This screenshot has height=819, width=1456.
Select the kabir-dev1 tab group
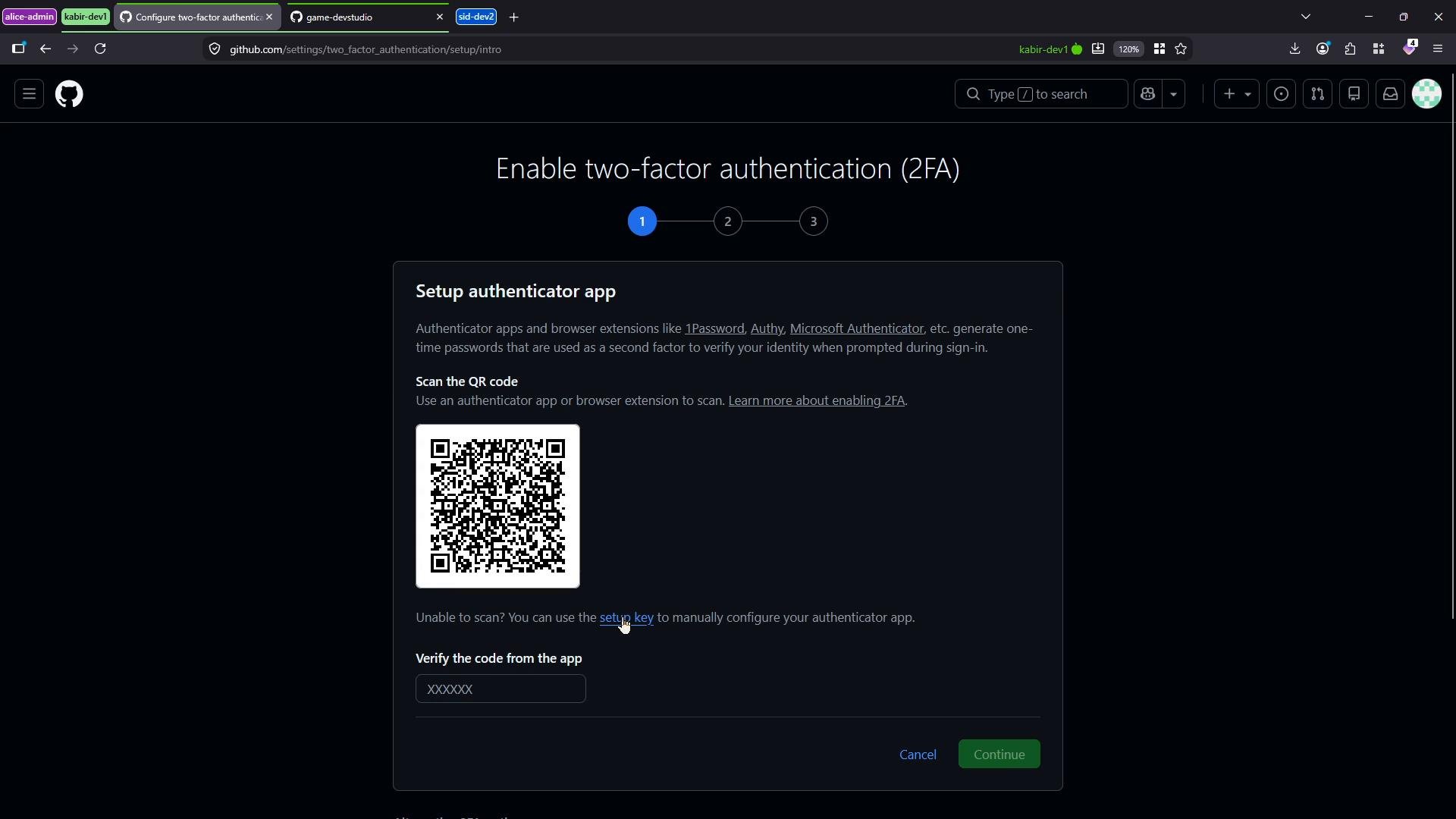click(86, 17)
